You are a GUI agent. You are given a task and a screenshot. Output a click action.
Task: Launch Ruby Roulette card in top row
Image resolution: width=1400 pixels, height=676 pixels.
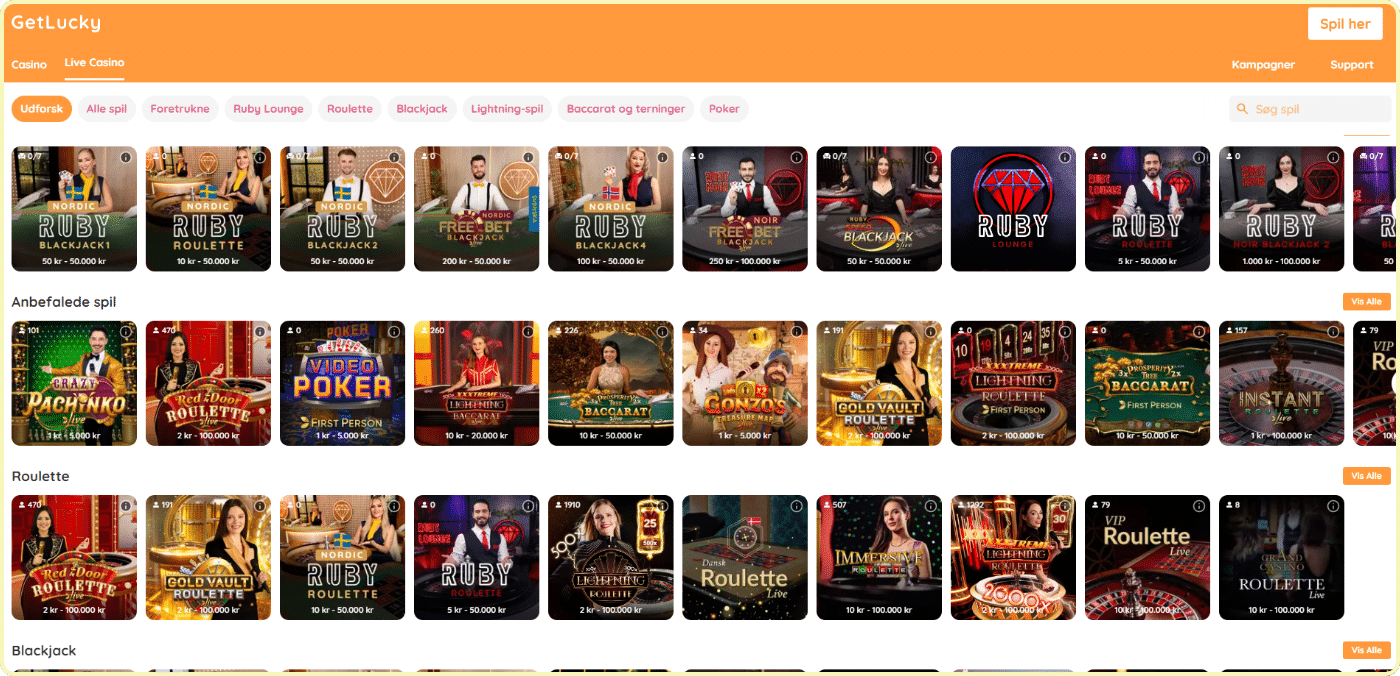pyautogui.click(x=1147, y=209)
